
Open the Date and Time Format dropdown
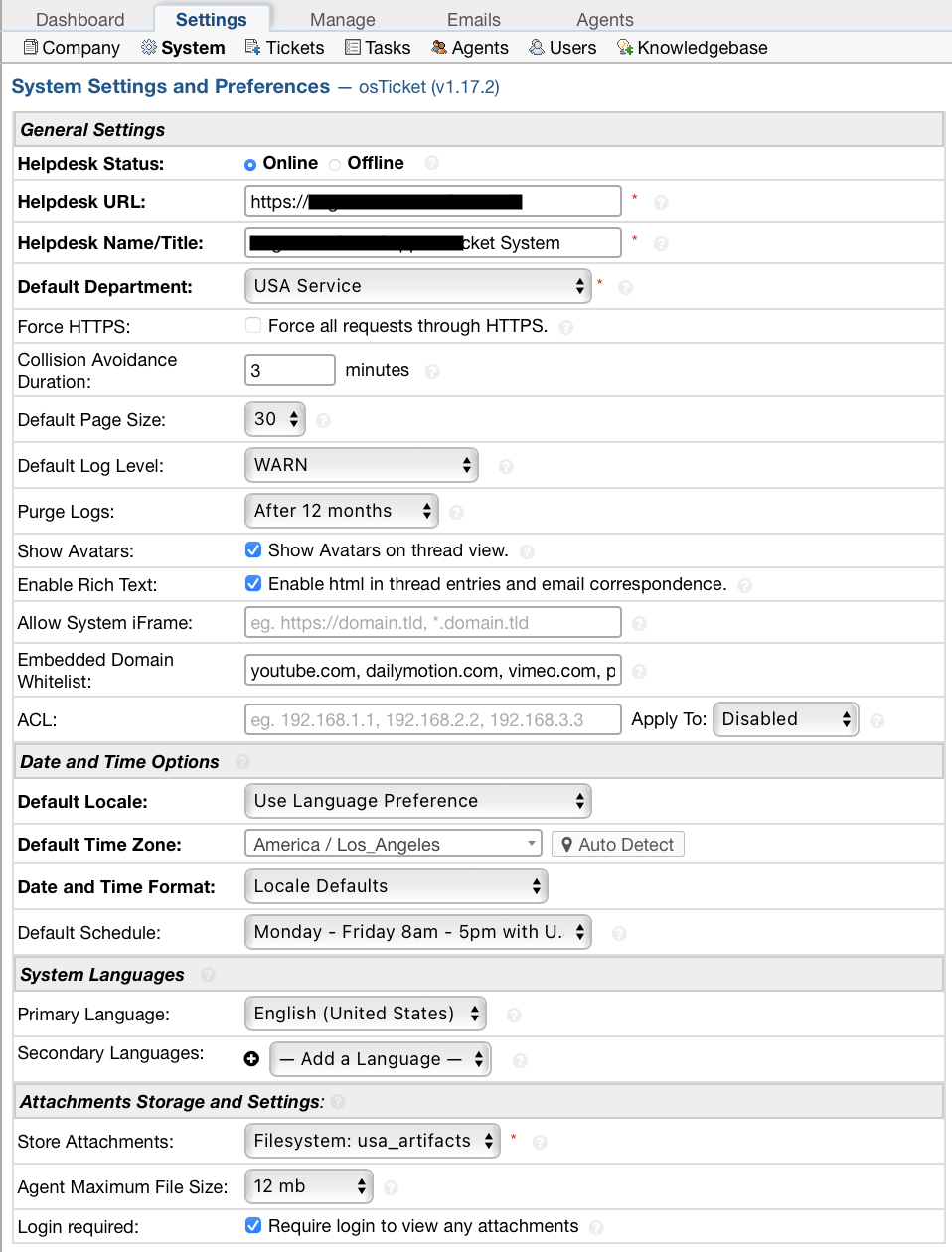(x=397, y=886)
